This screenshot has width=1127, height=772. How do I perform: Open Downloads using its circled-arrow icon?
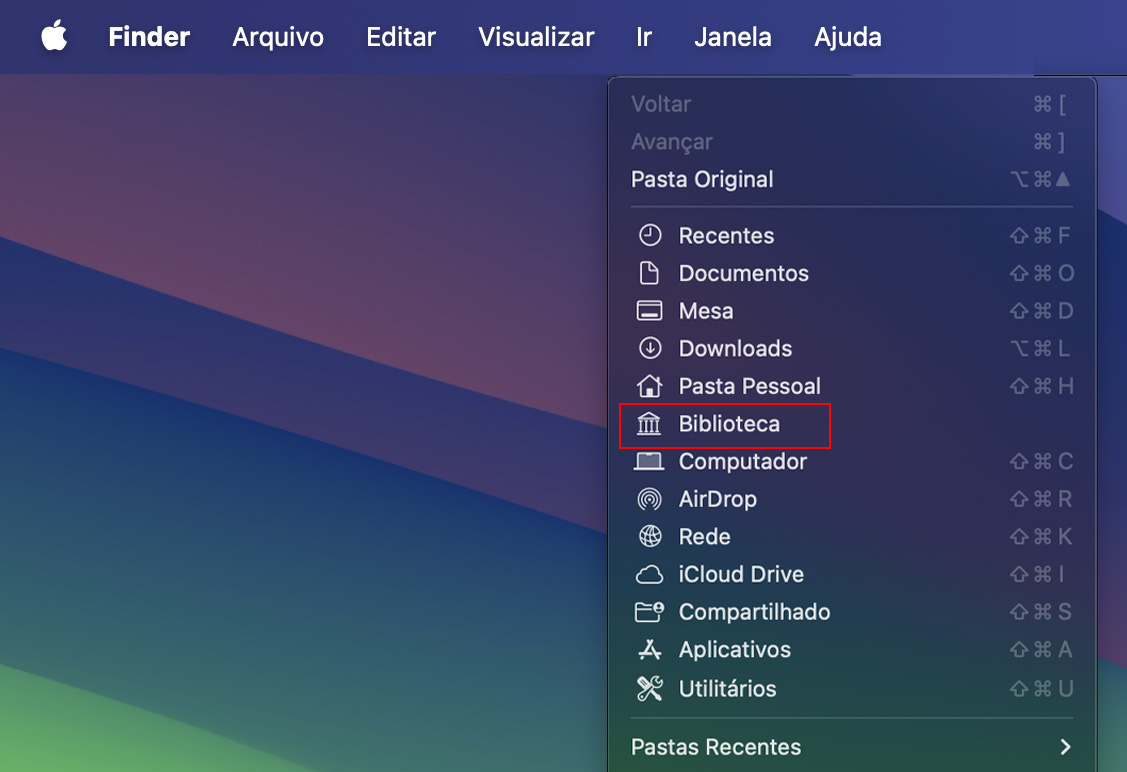(x=651, y=348)
